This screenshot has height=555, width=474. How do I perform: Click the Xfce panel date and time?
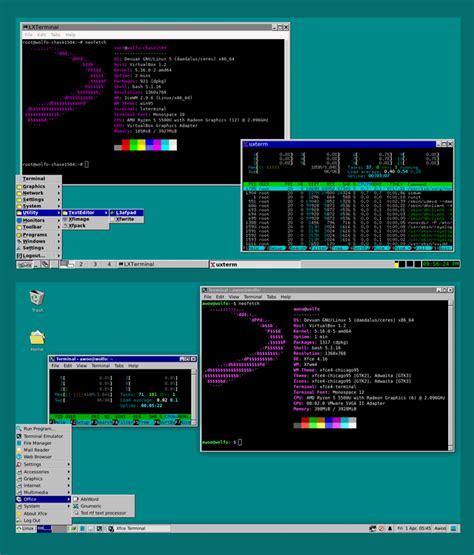click(414, 528)
